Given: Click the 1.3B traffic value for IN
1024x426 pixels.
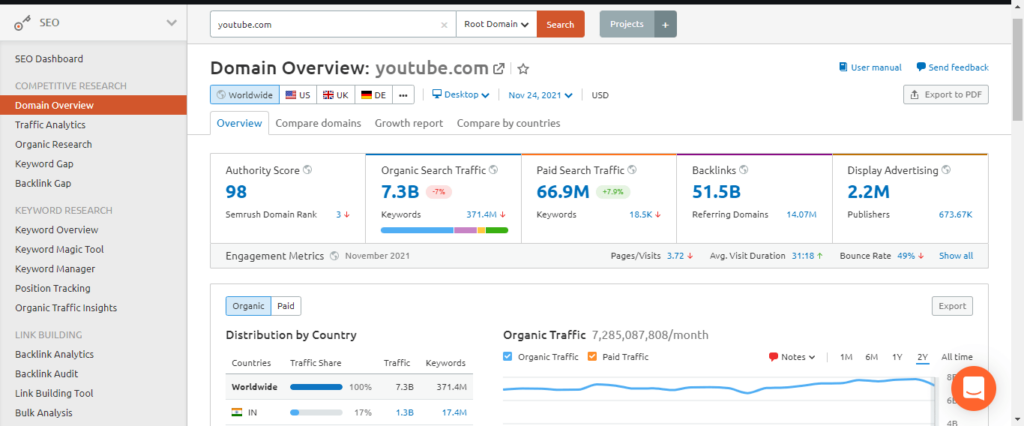Looking at the screenshot, I should coord(405,412).
